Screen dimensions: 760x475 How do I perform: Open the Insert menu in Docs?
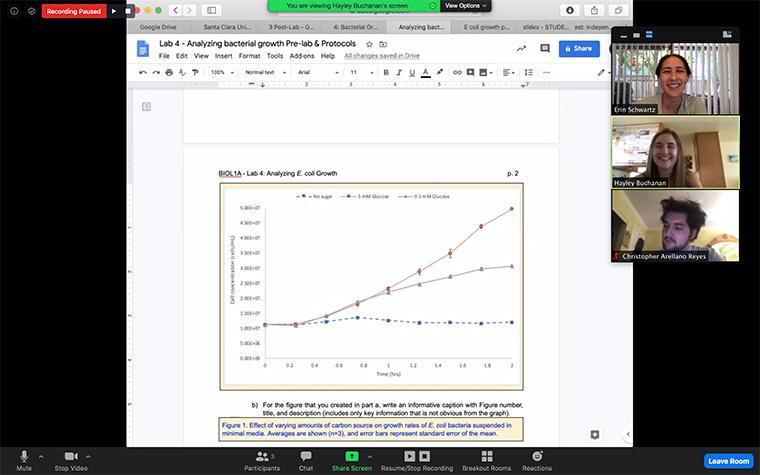point(224,56)
